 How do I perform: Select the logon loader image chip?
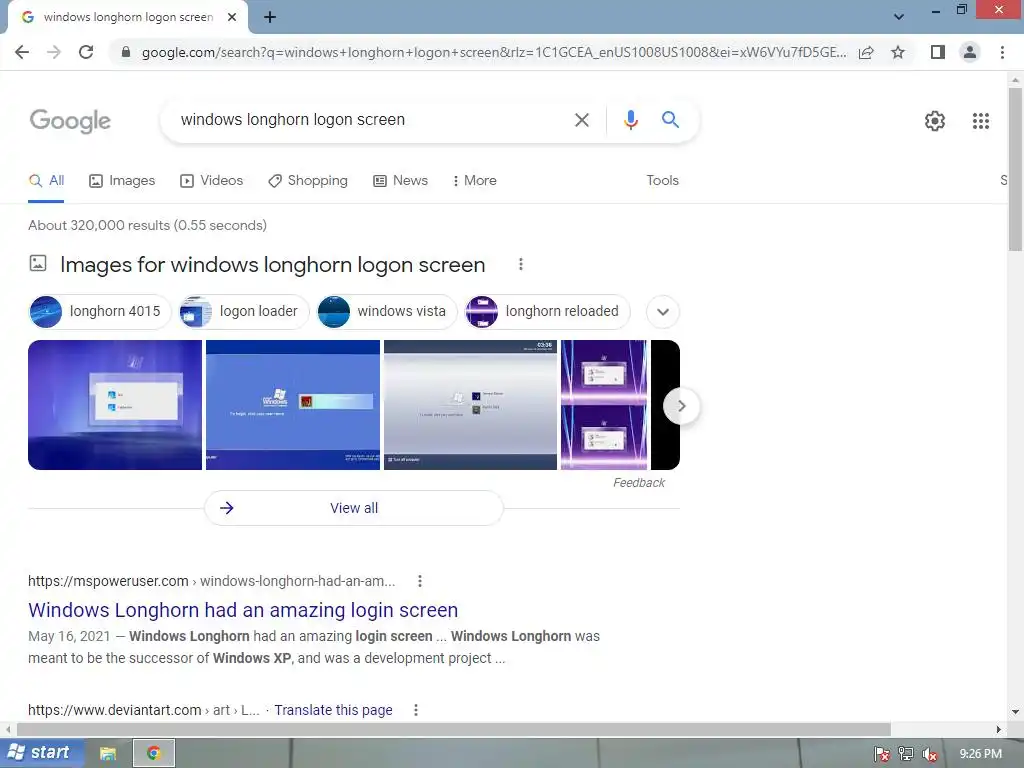244,312
